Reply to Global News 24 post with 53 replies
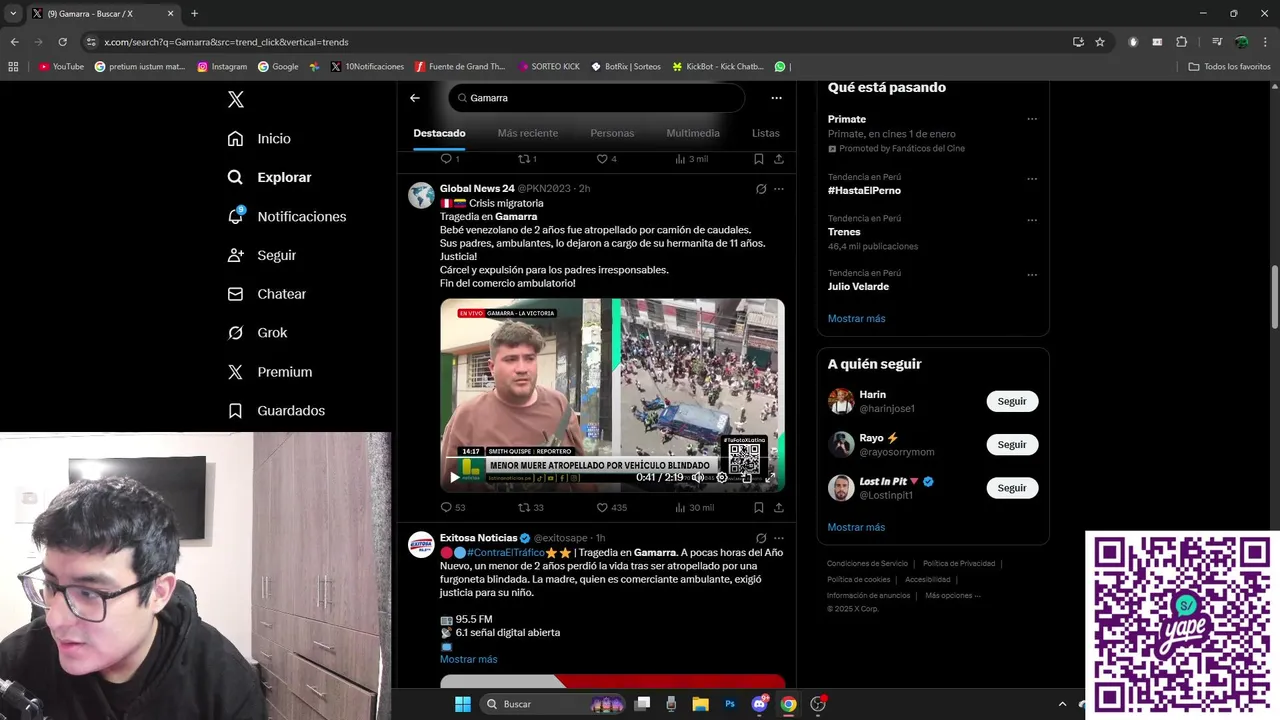Image resolution: width=1280 pixels, height=720 pixels. [x=452, y=507]
